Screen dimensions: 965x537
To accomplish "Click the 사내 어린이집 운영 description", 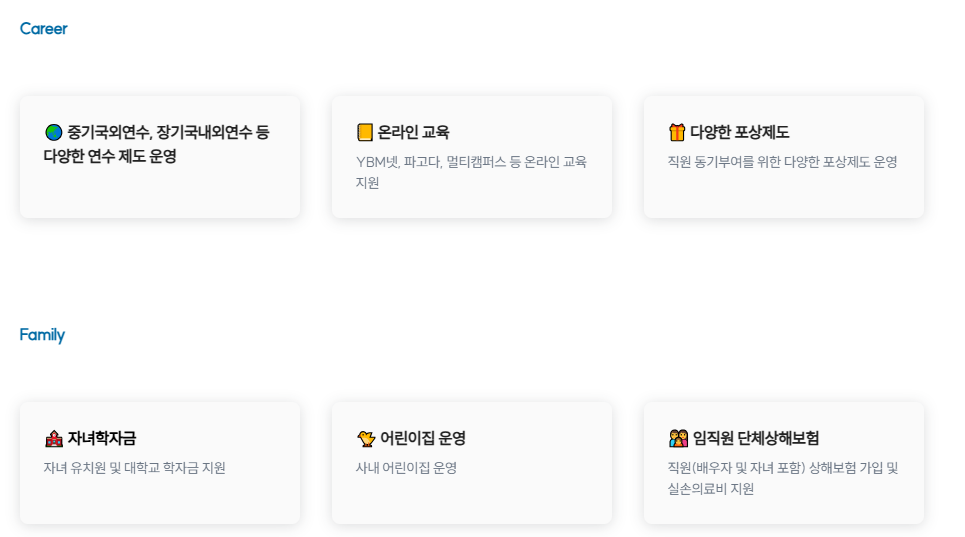I will click(406, 468).
